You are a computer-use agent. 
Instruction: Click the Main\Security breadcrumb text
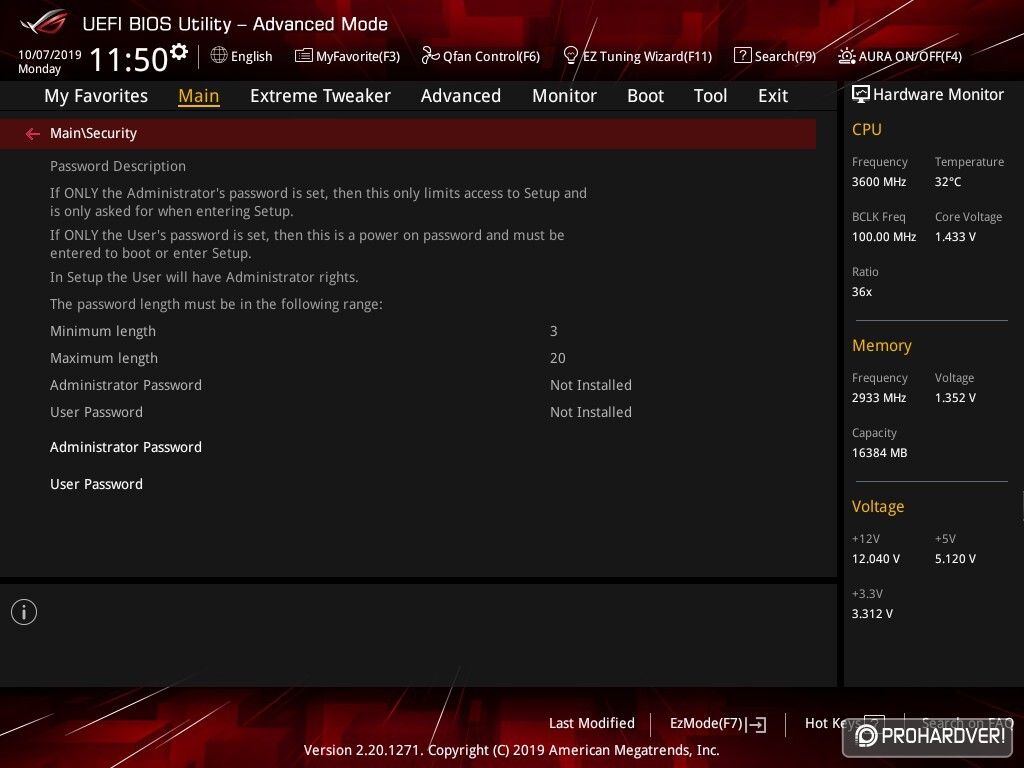[93, 133]
